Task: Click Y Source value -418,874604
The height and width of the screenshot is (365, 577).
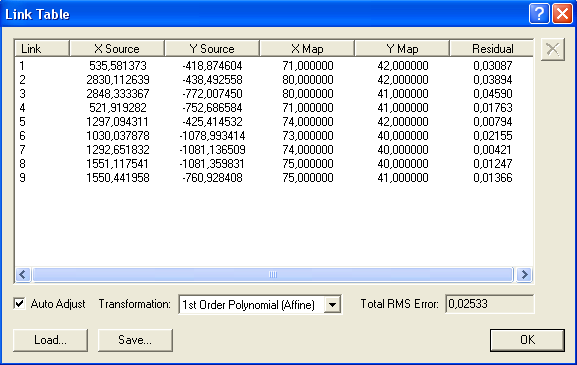Action: 212,66
